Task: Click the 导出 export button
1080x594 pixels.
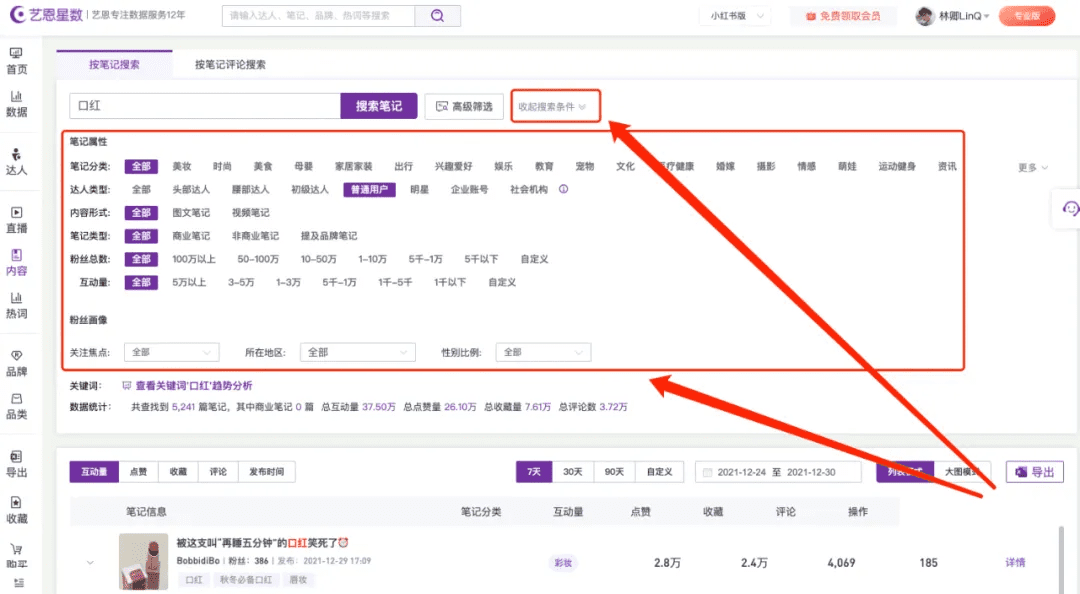Action: pyautogui.click(x=1035, y=472)
